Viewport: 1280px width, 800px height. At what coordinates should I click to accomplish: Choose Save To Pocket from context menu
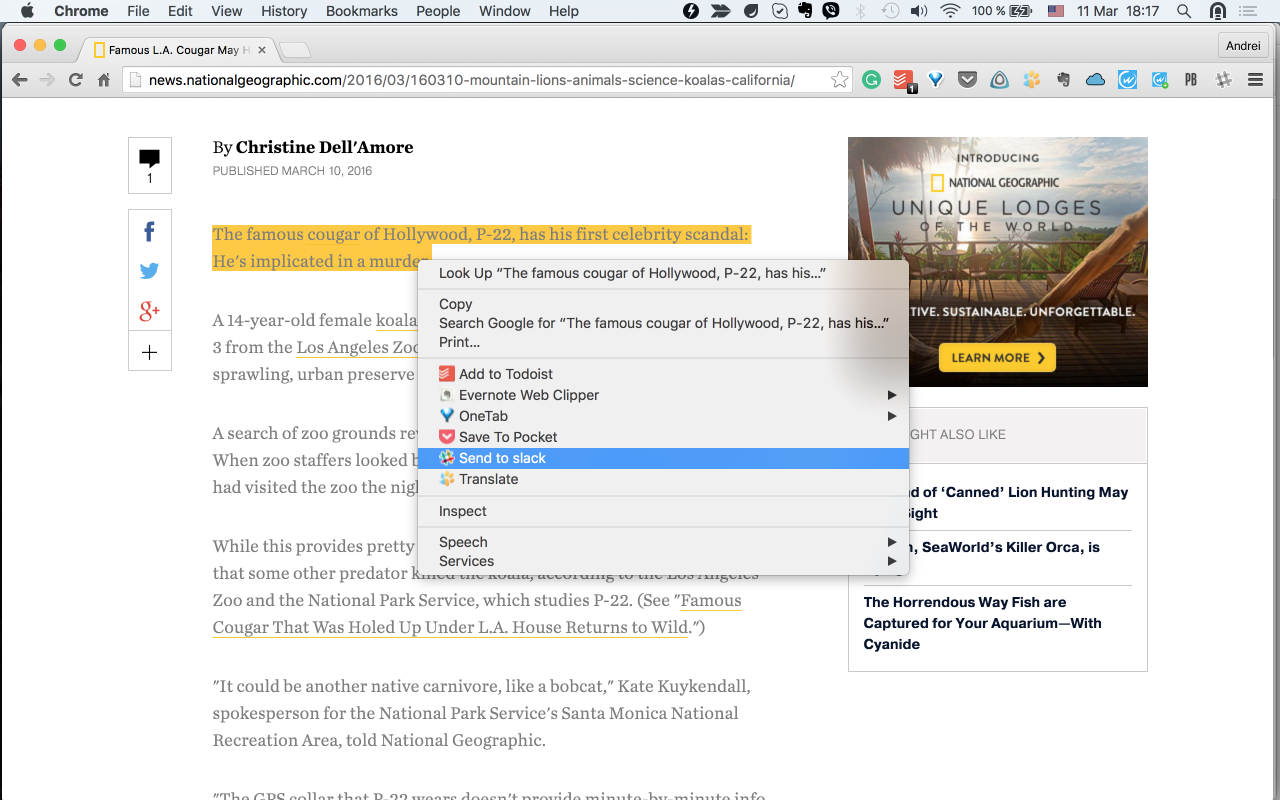pyautogui.click(x=507, y=437)
